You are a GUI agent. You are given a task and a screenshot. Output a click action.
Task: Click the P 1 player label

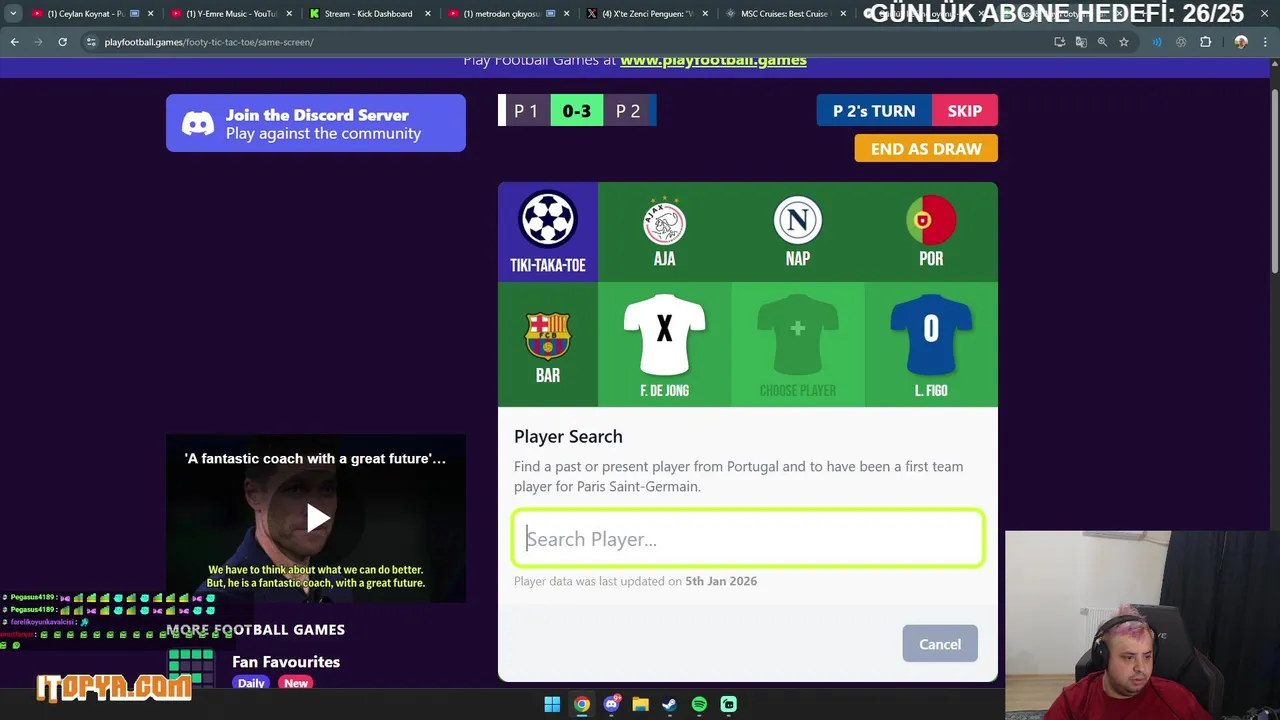526,111
